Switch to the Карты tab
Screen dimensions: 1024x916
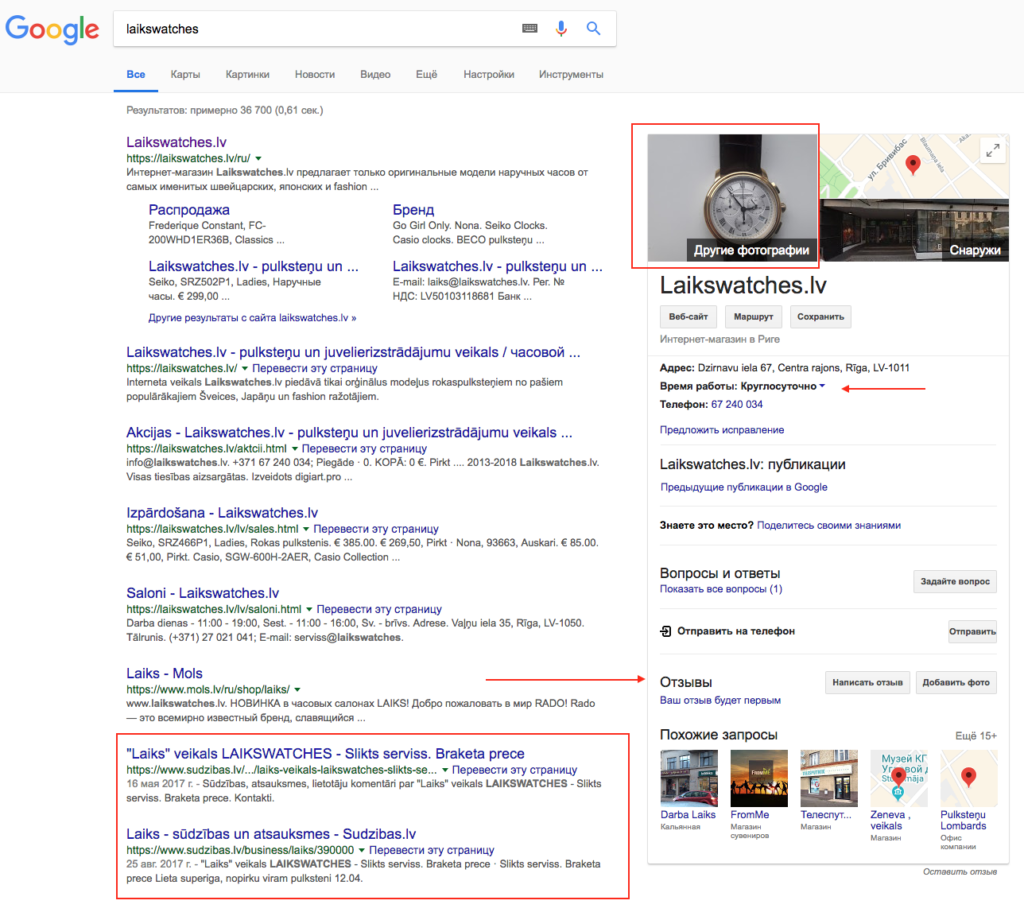pos(185,74)
